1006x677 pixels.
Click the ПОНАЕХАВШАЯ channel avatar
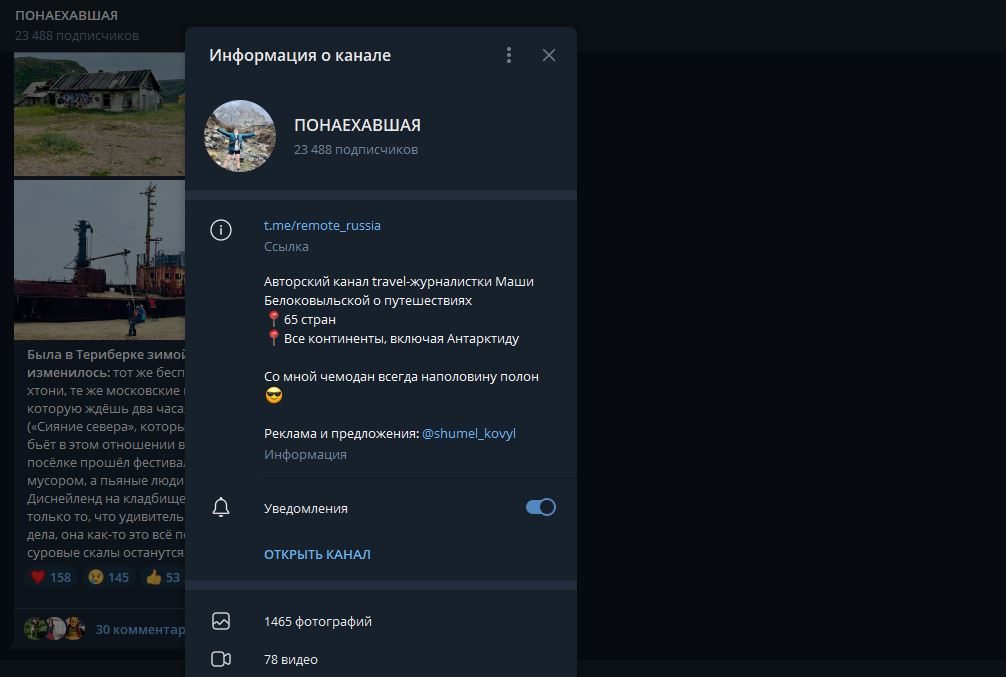pos(239,138)
